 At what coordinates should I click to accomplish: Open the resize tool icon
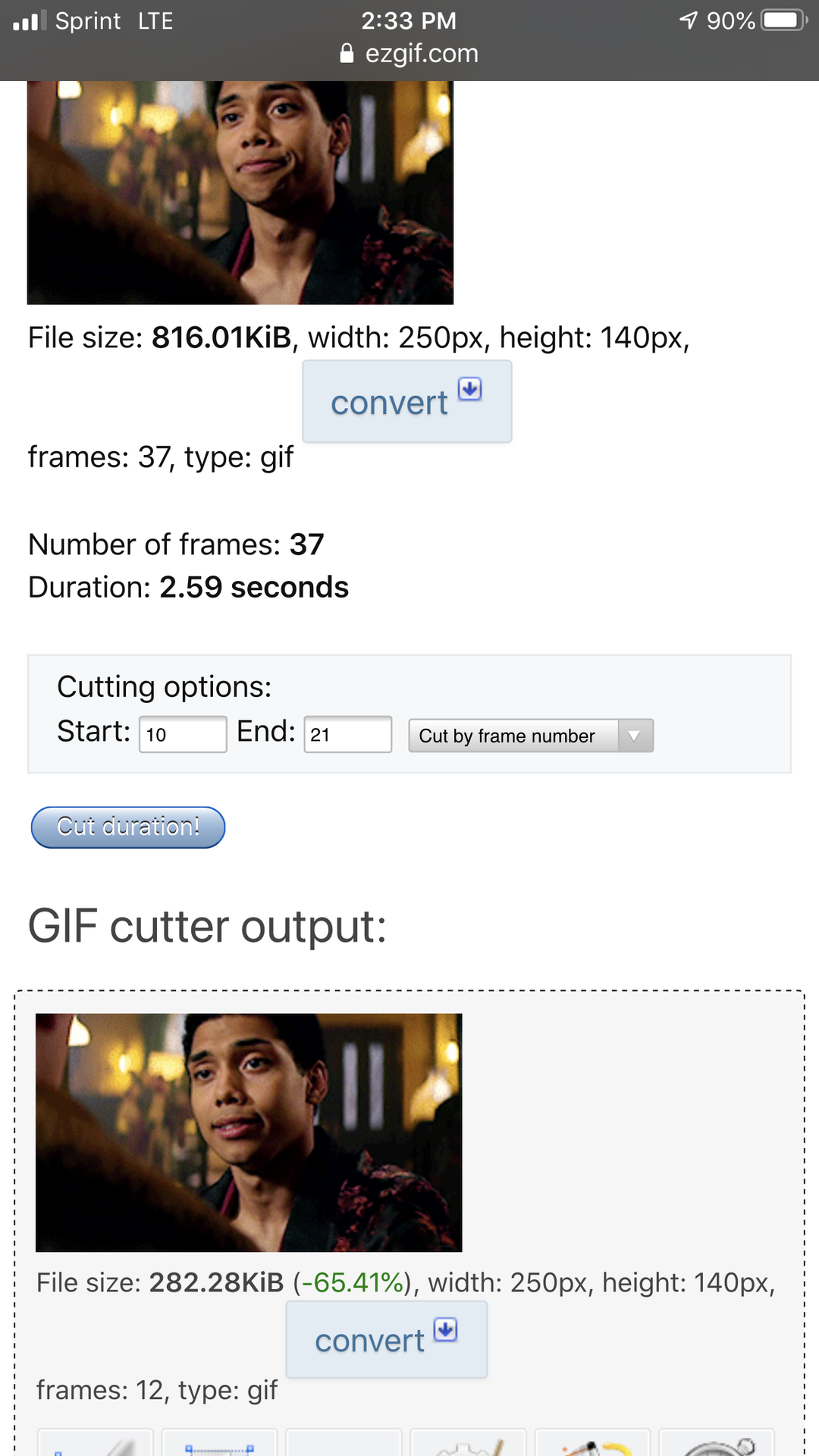click(219, 1443)
